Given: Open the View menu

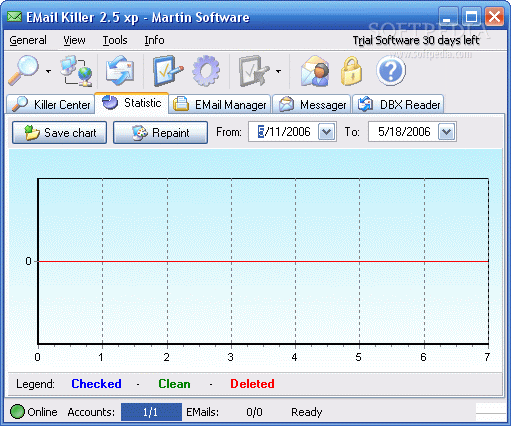Looking at the screenshot, I should pos(74,40).
